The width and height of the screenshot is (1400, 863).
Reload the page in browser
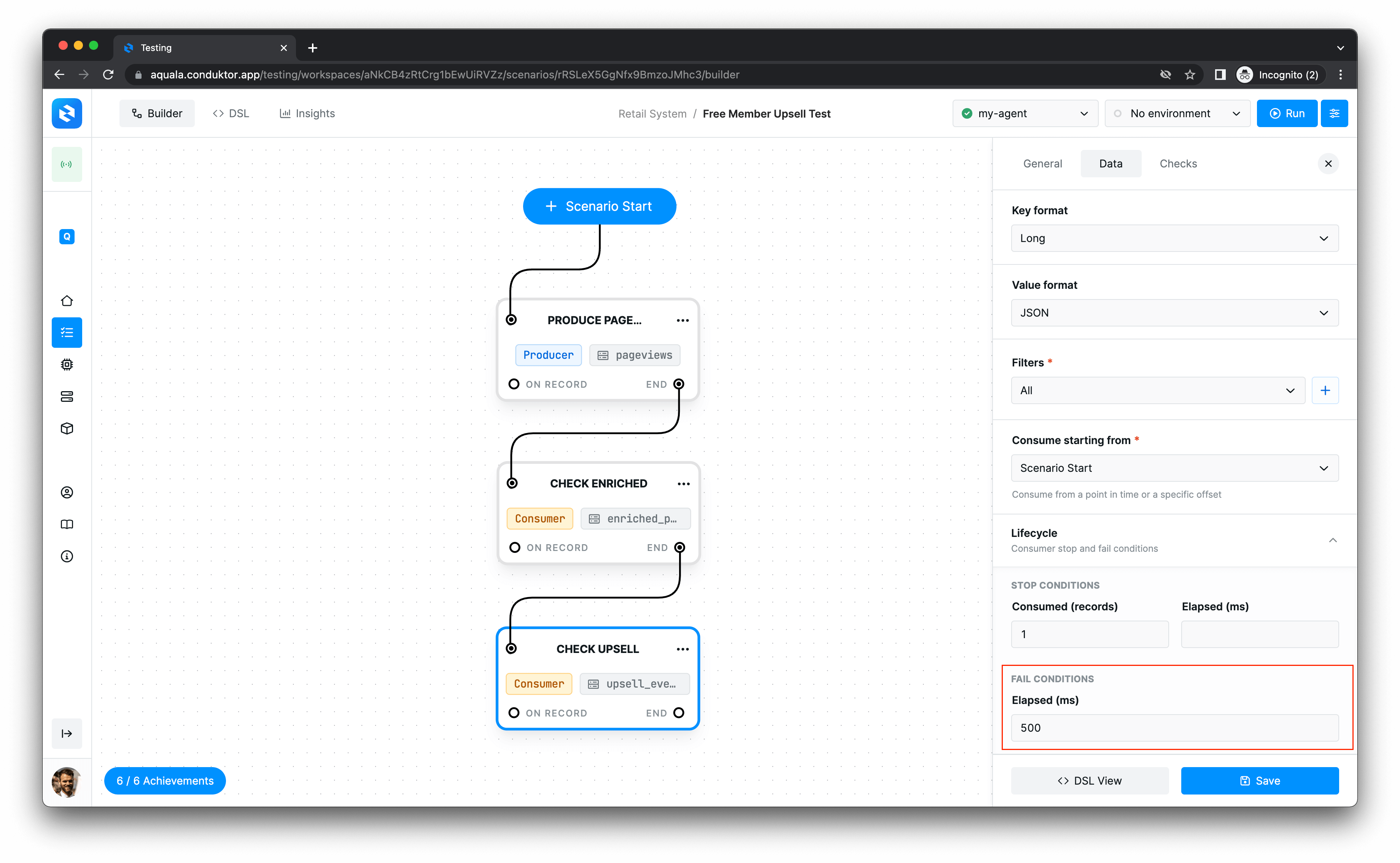(108, 75)
